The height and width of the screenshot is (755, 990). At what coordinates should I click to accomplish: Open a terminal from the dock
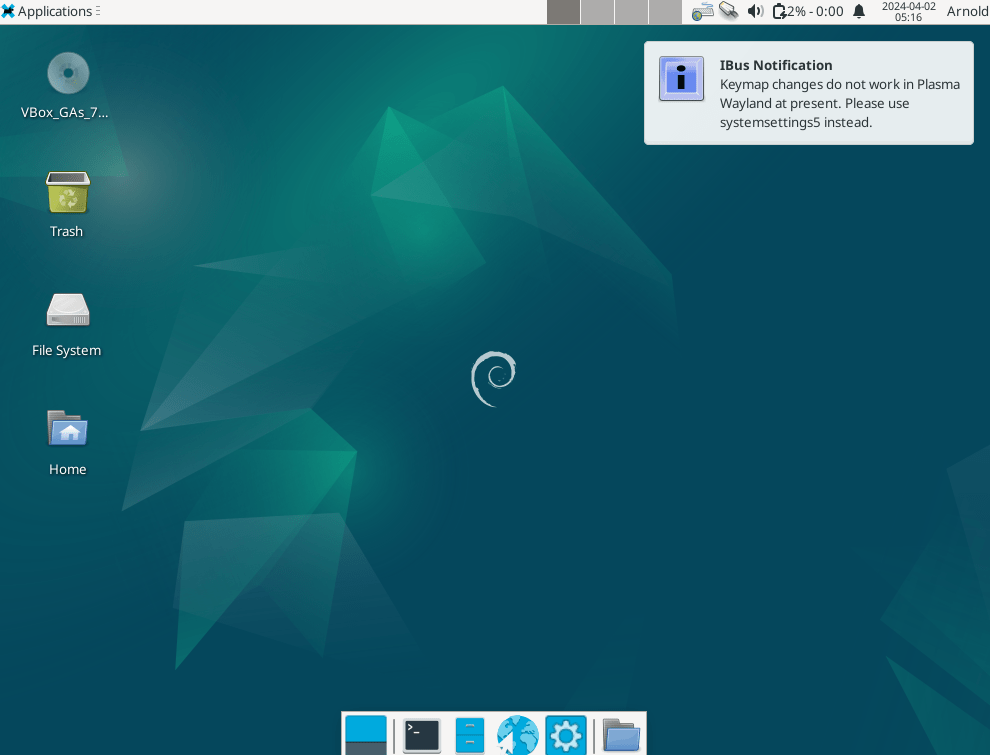[420, 735]
